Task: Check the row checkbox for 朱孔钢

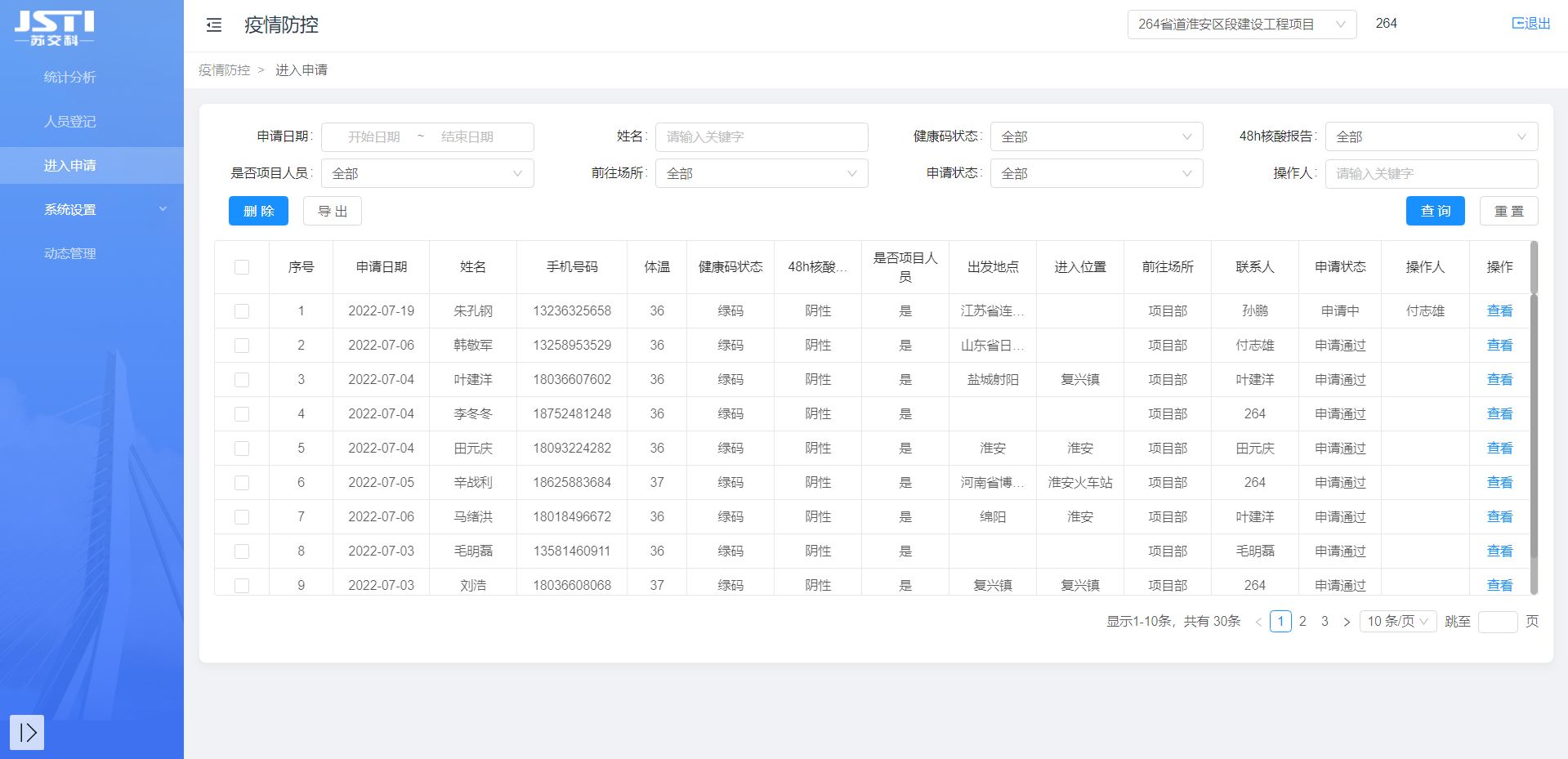Action: tap(242, 311)
